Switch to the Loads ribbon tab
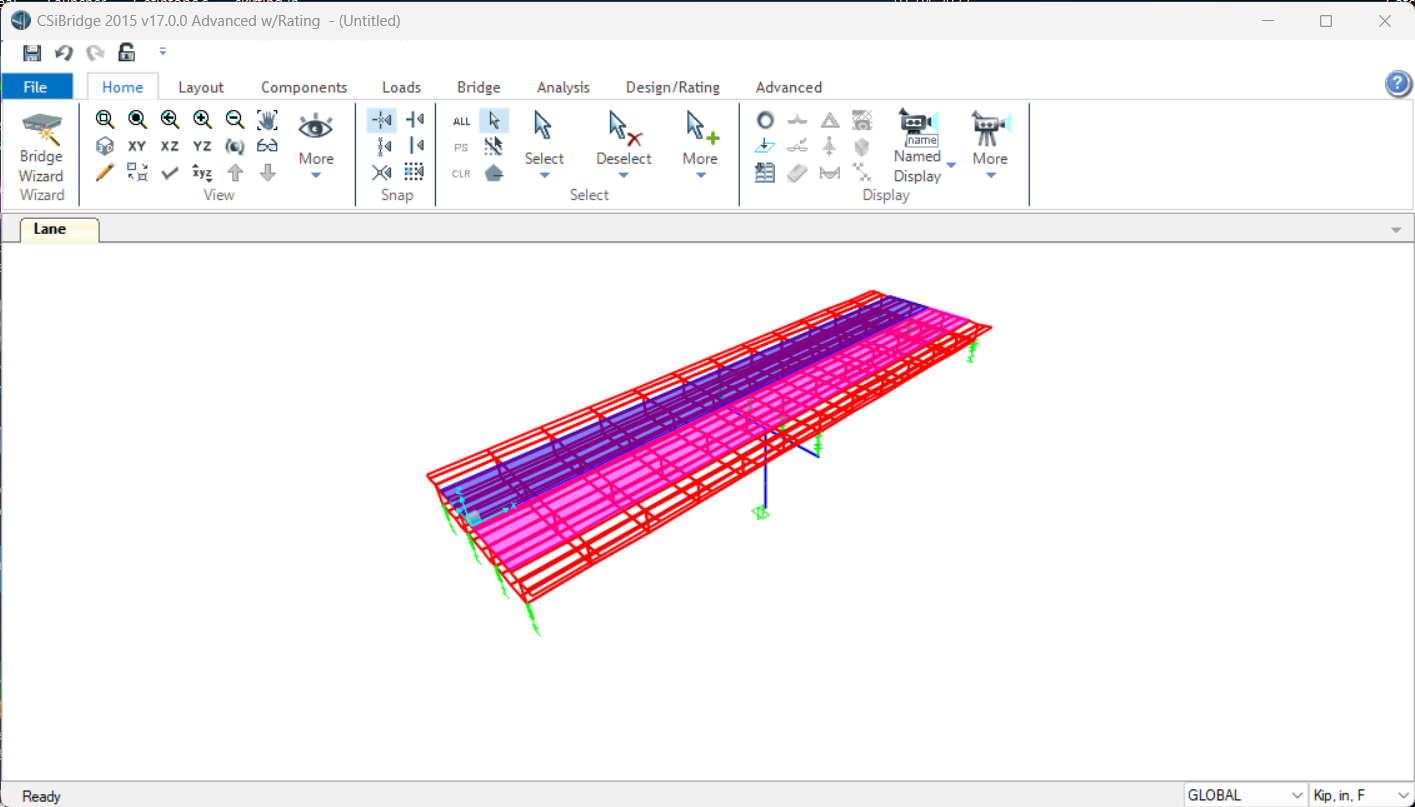 pyautogui.click(x=401, y=87)
